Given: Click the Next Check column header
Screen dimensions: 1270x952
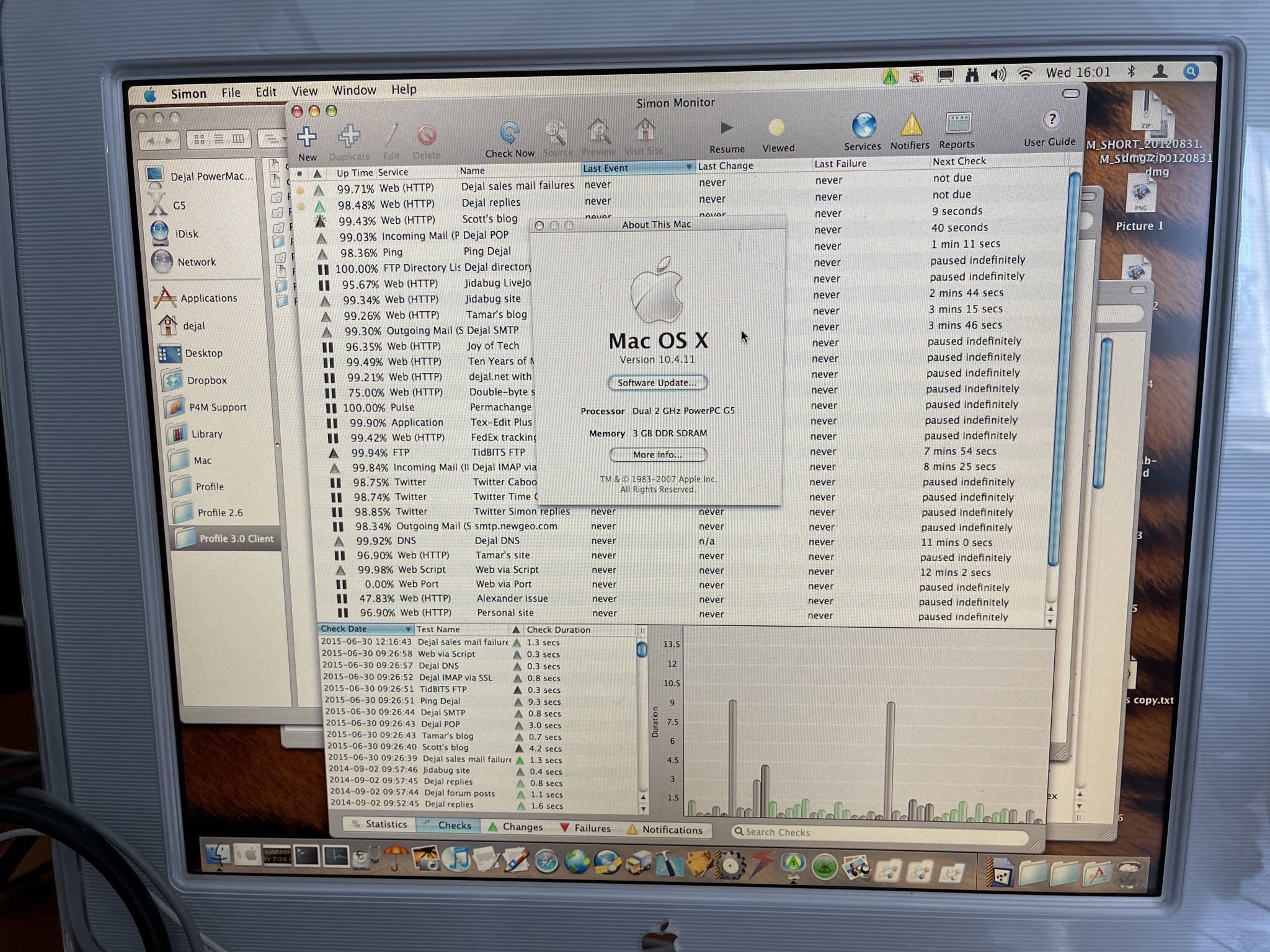Looking at the screenshot, I should (x=959, y=161).
